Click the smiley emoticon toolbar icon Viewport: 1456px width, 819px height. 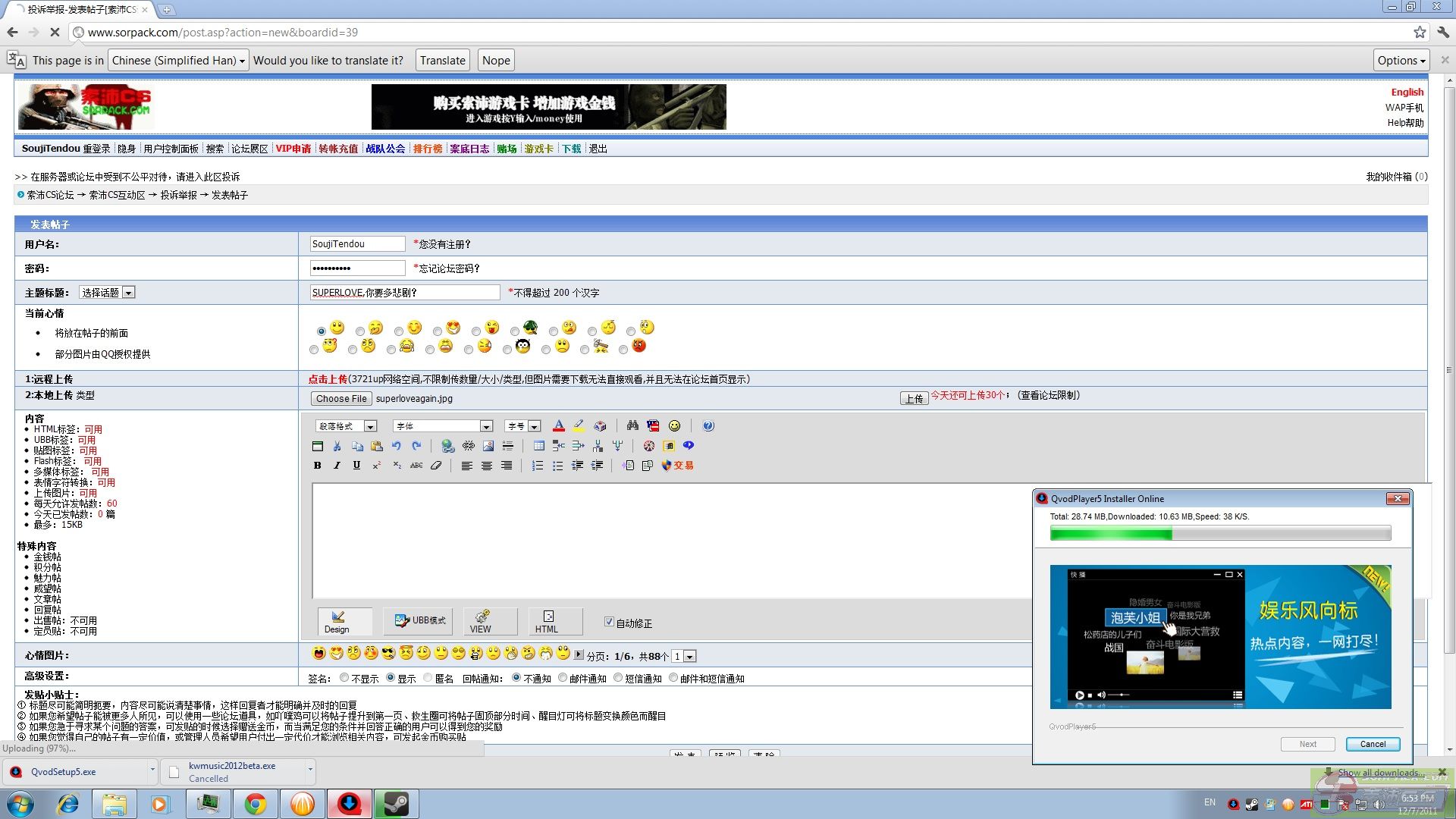tap(674, 426)
